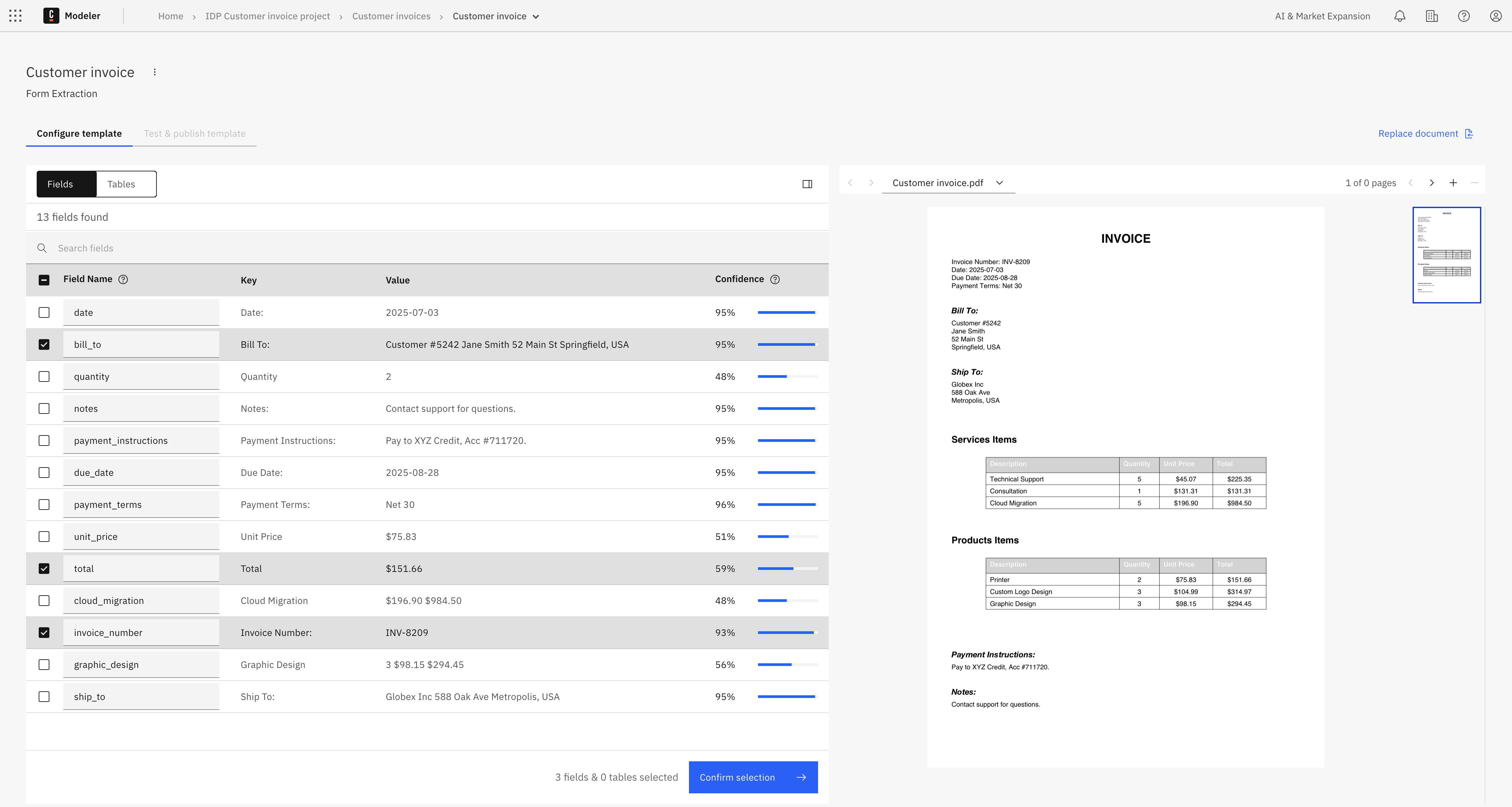Click '3 fields & 0 tables selected' text
1512x807 pixels.
pos(616,777)
